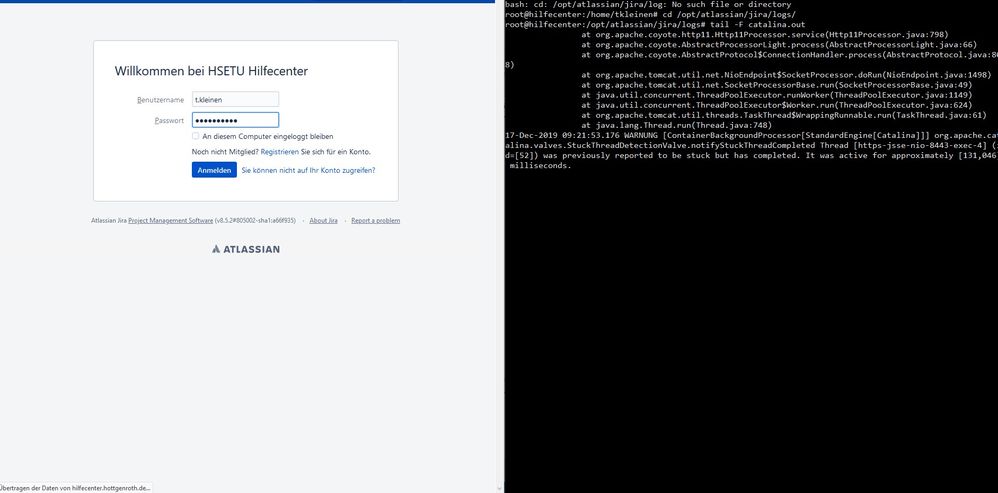The height and width of the screenshot is (493, 998).
Task: Enable 'An diesem Computer eingeloggt bleiben' checkbox
Action: [195, 136]
